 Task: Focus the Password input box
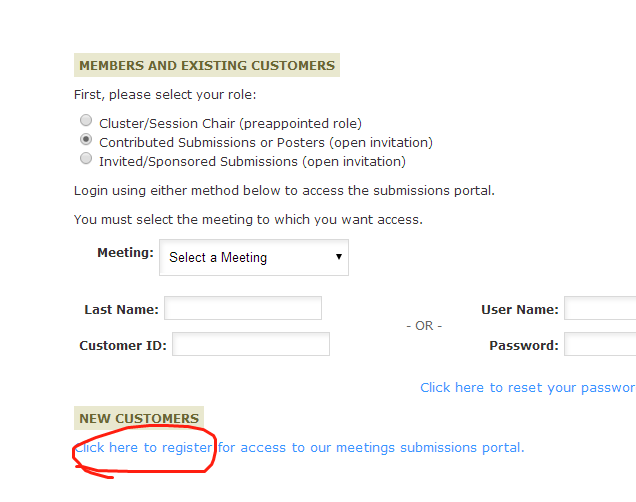pyautogui.click(x=600, y=344)
